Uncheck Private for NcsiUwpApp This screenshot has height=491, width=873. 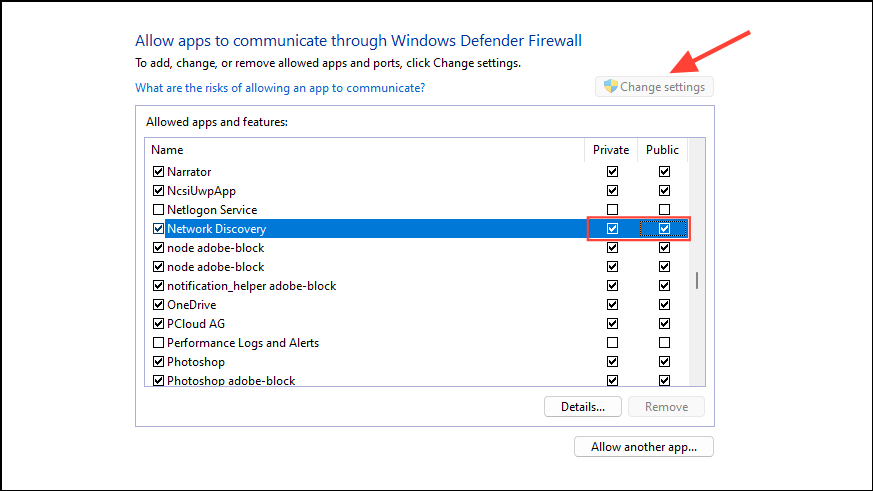coord(612,190)
